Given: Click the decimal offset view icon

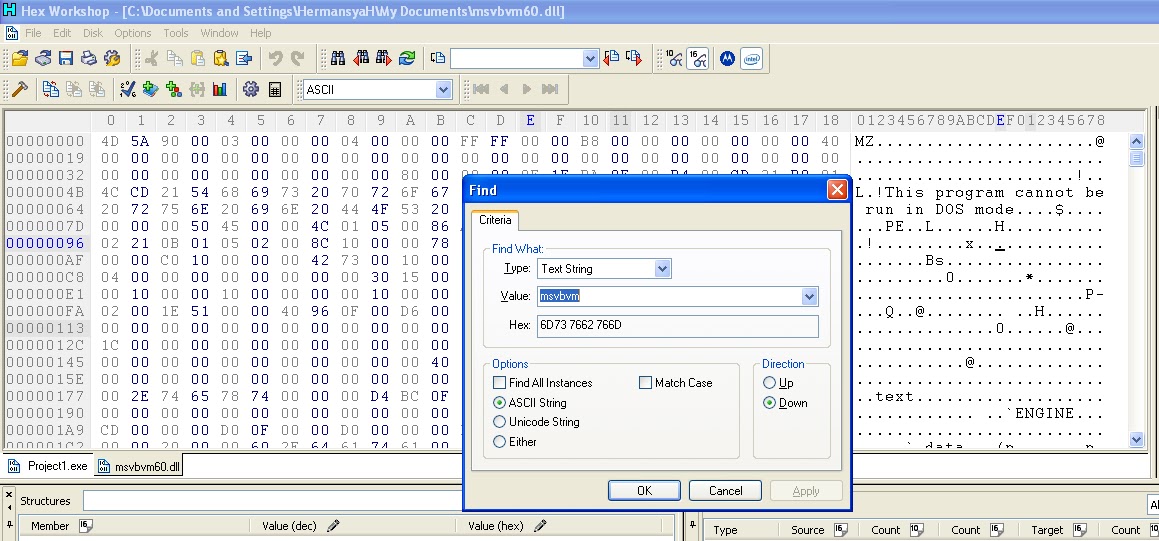Looking at the screenshot, I should tap(674, 58).
